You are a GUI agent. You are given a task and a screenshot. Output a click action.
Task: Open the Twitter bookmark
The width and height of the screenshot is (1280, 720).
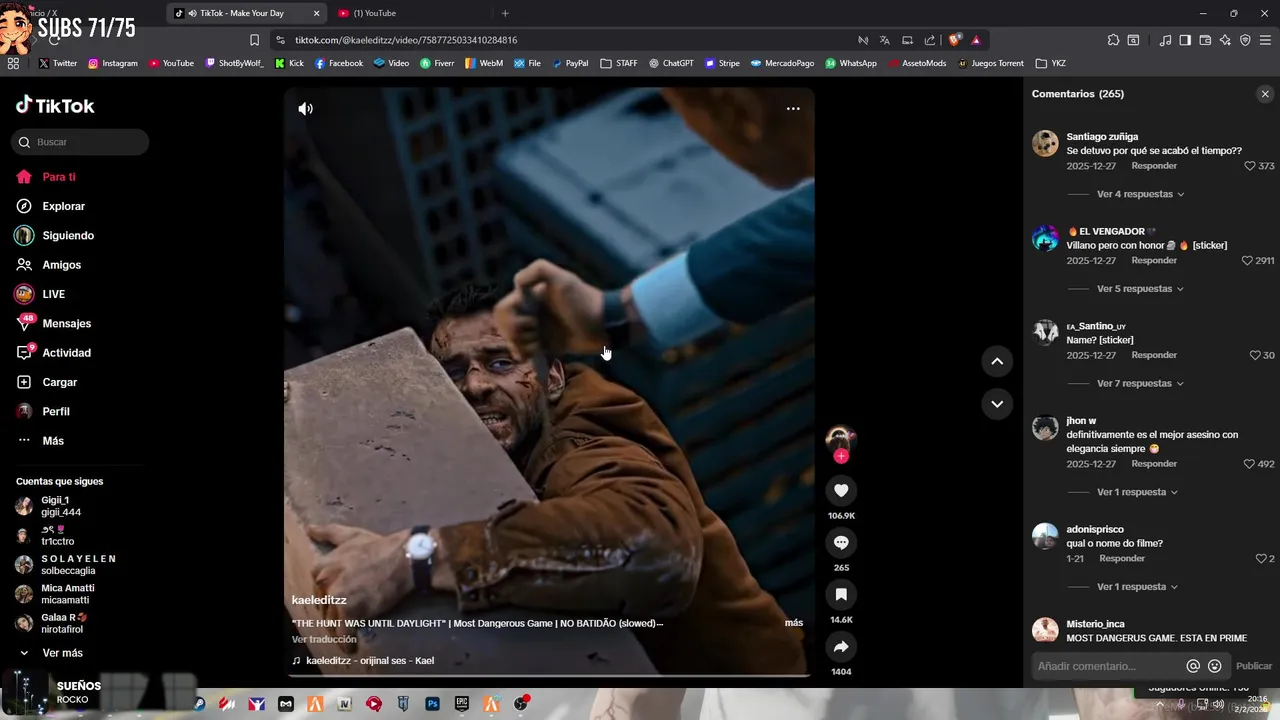[x=58, y=63]
